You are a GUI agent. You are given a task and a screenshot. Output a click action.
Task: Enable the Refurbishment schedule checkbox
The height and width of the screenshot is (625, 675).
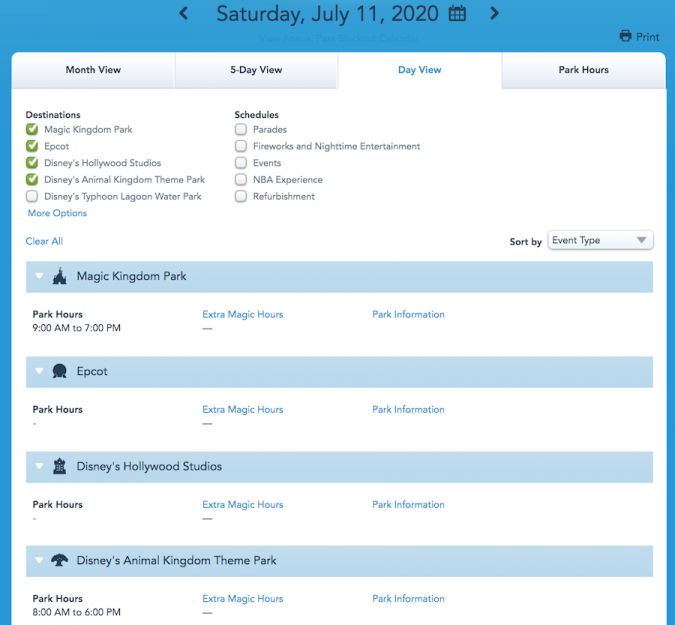click(241, 196)
